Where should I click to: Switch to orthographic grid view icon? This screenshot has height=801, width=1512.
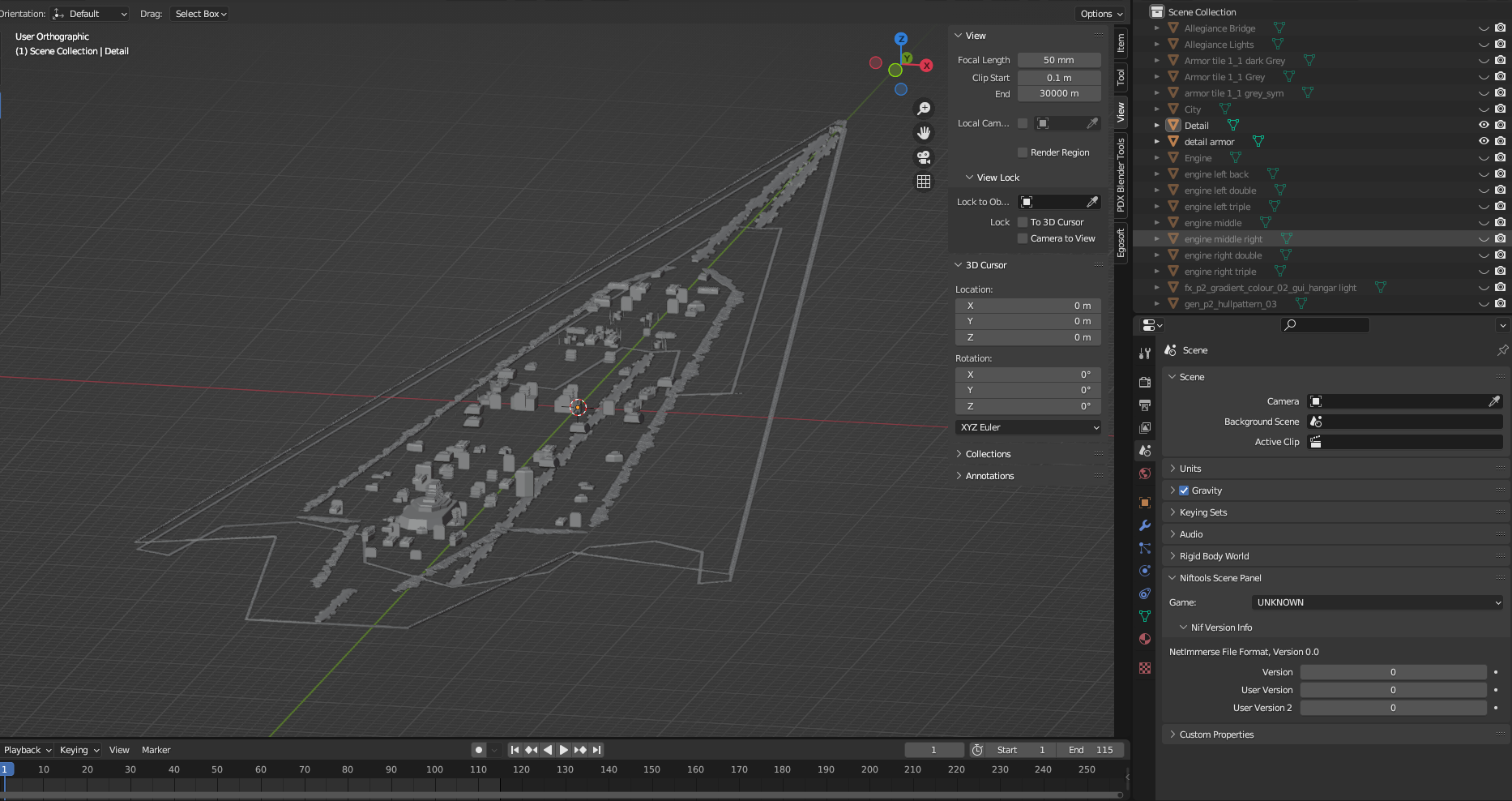point(924,182)
